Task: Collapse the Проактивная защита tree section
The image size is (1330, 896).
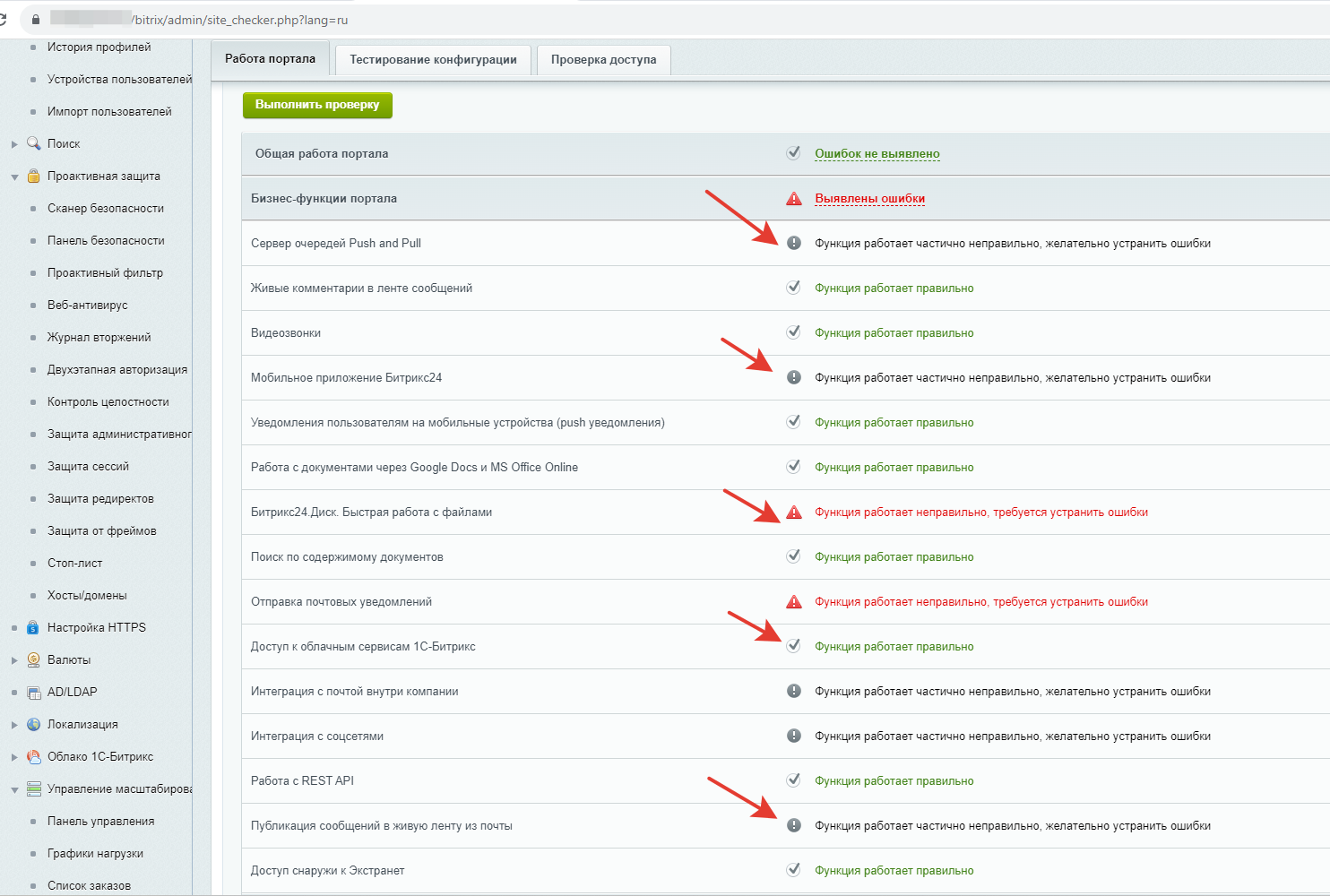Action: (x=14, y=177)
